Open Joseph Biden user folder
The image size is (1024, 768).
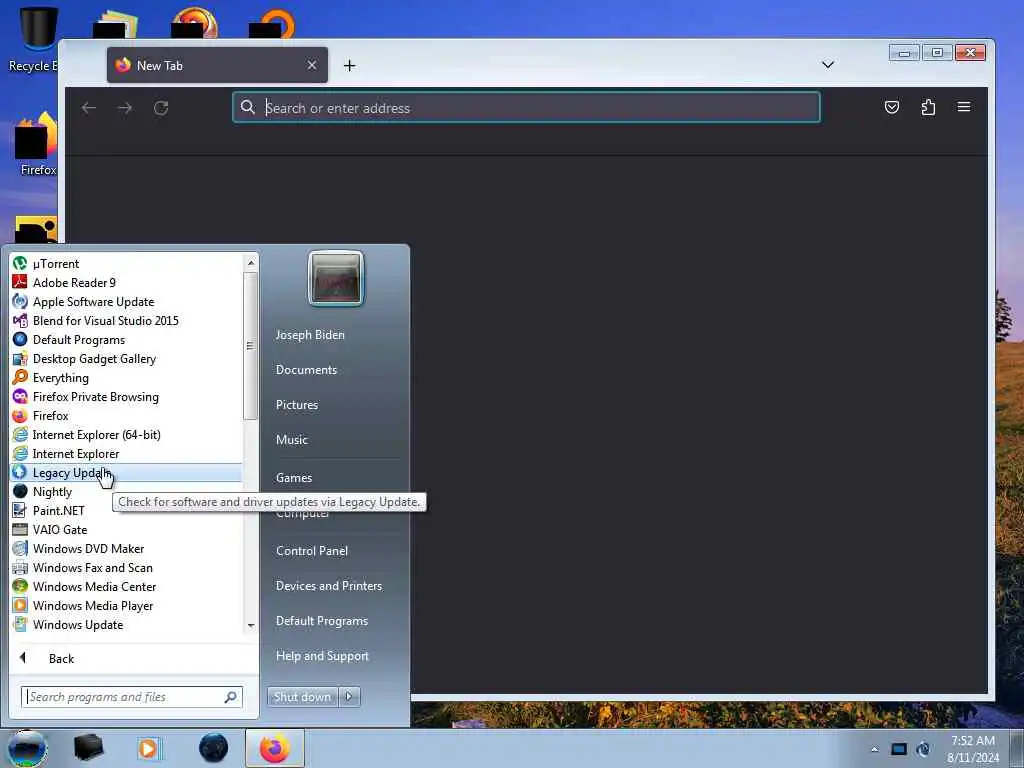310,334
